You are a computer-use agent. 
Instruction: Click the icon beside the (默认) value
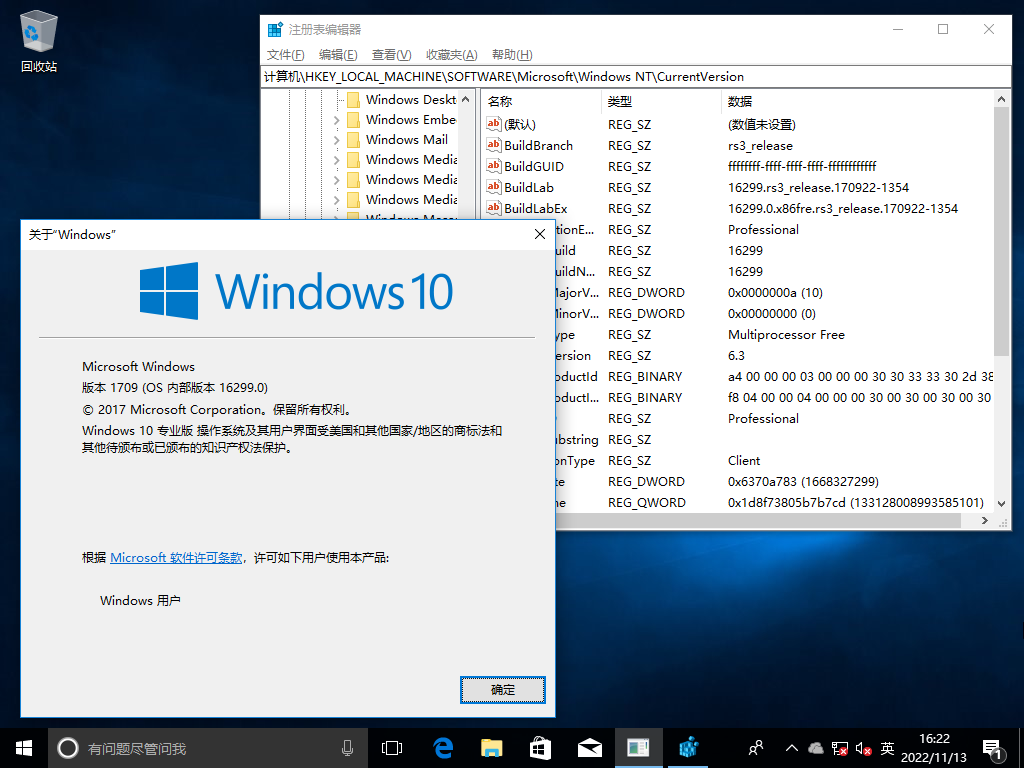pos(494,124)
